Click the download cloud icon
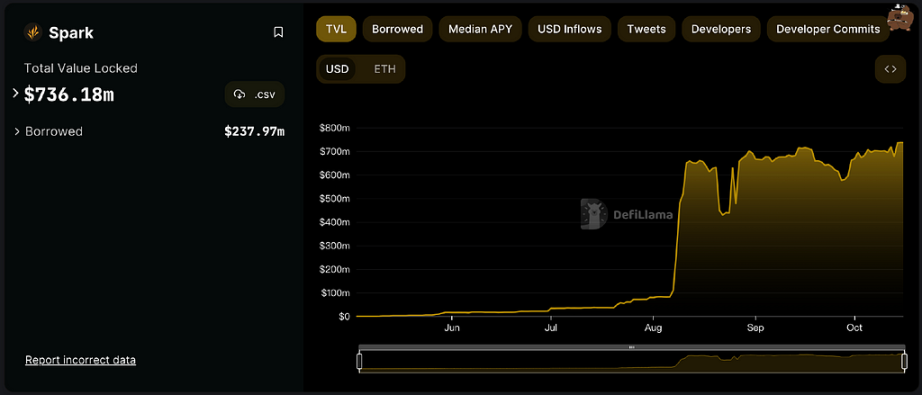922x395 pixels. coord(239,95)
